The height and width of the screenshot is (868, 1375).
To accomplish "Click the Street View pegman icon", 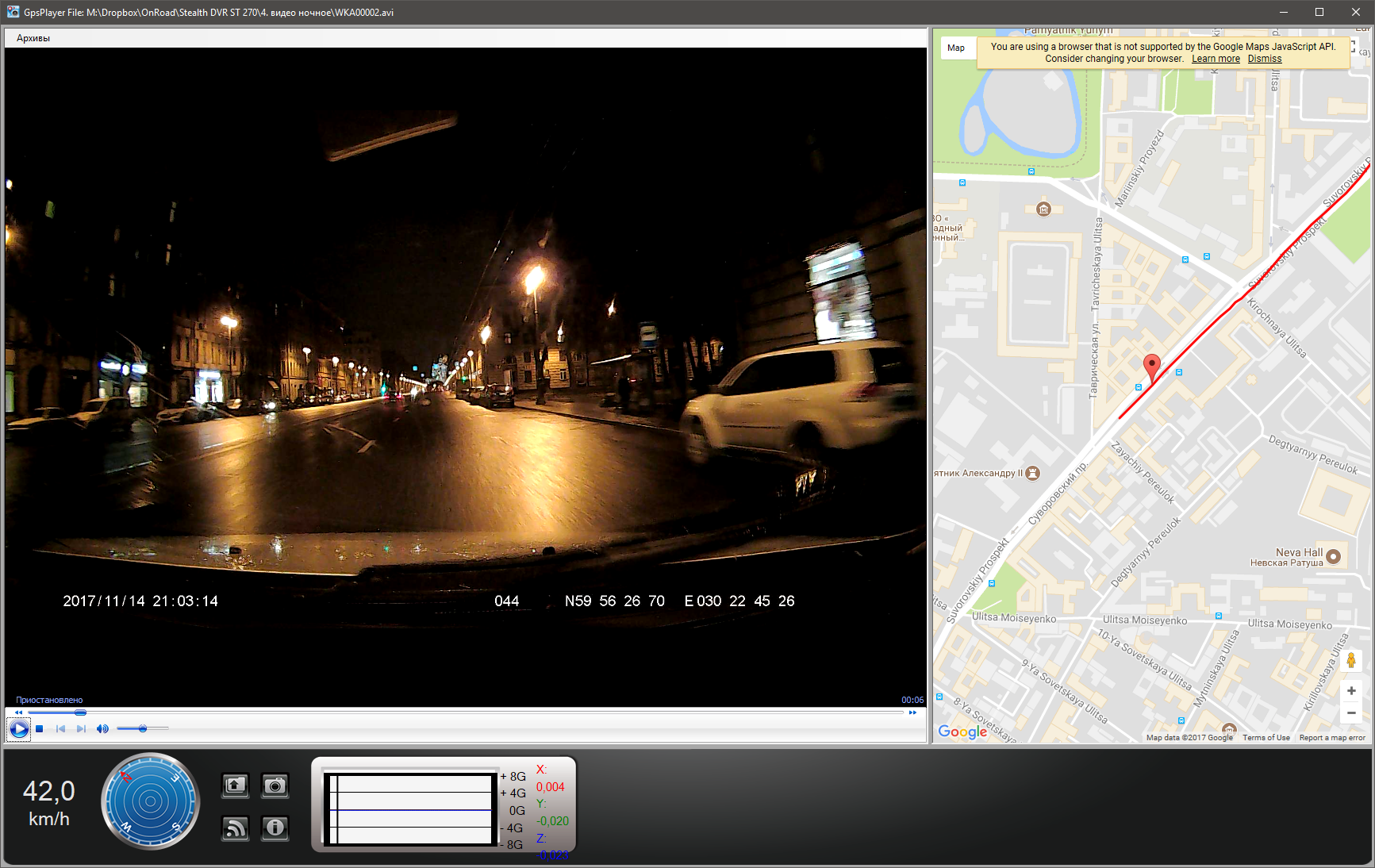I will click(x=1351, y=660).
